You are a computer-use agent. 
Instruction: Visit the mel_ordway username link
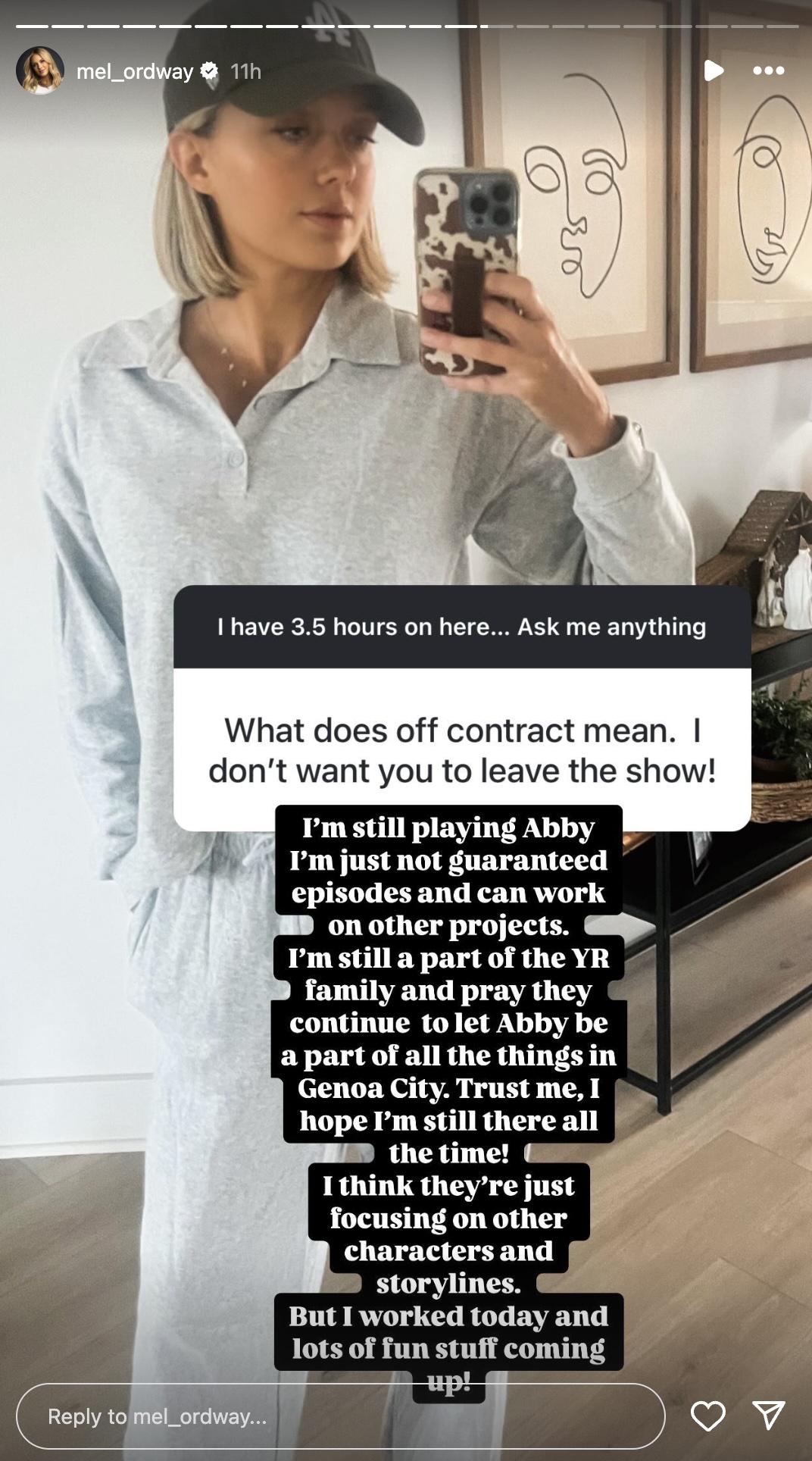135,71
